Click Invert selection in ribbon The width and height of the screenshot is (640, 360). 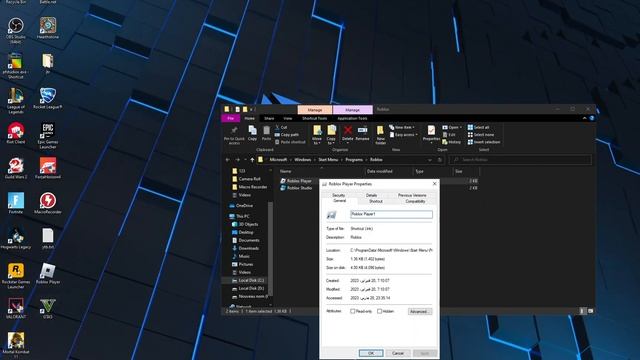484,142
